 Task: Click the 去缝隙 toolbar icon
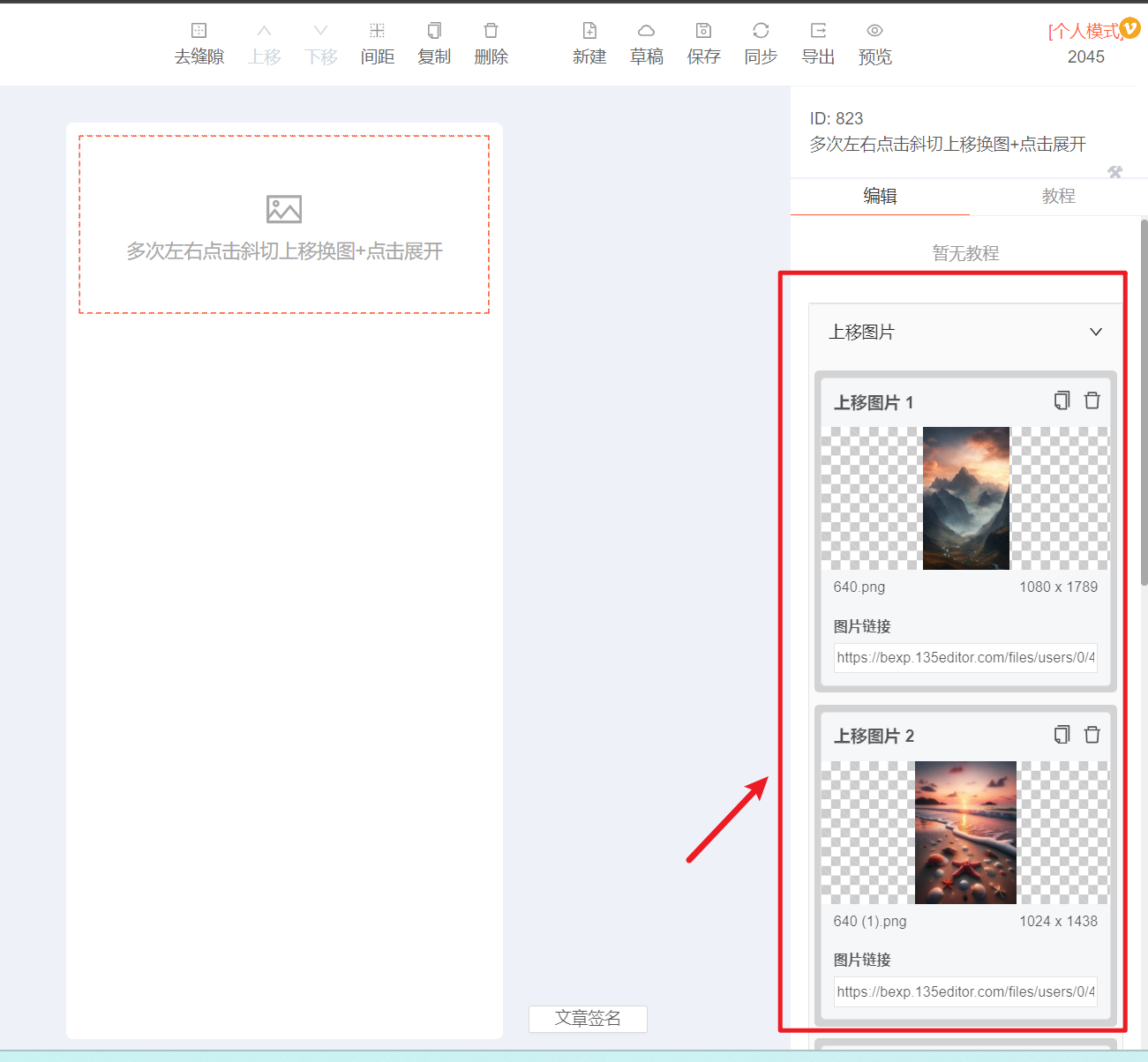(x=199, y=31)
